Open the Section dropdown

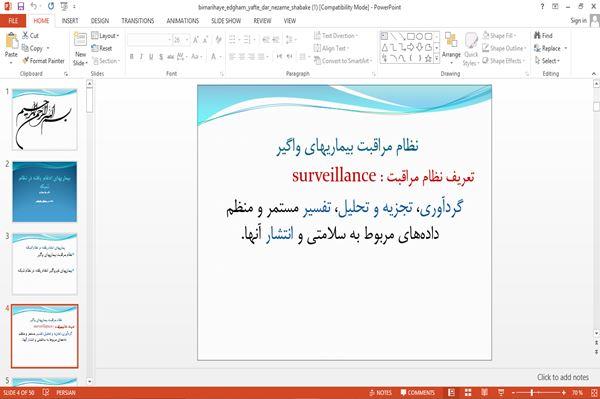[106, 60]
